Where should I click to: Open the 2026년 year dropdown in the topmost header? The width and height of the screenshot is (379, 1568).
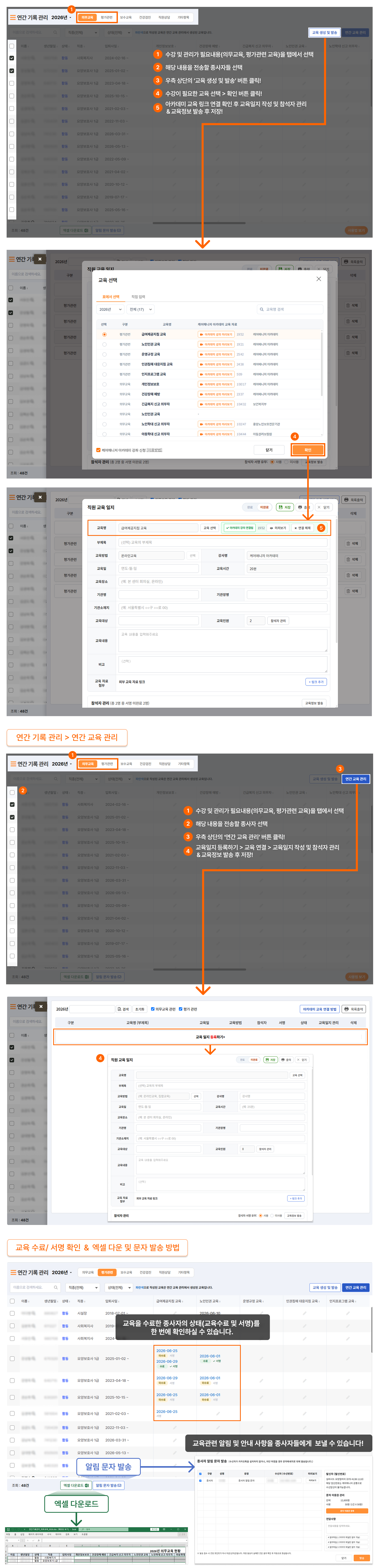click(x=61, y=18)
